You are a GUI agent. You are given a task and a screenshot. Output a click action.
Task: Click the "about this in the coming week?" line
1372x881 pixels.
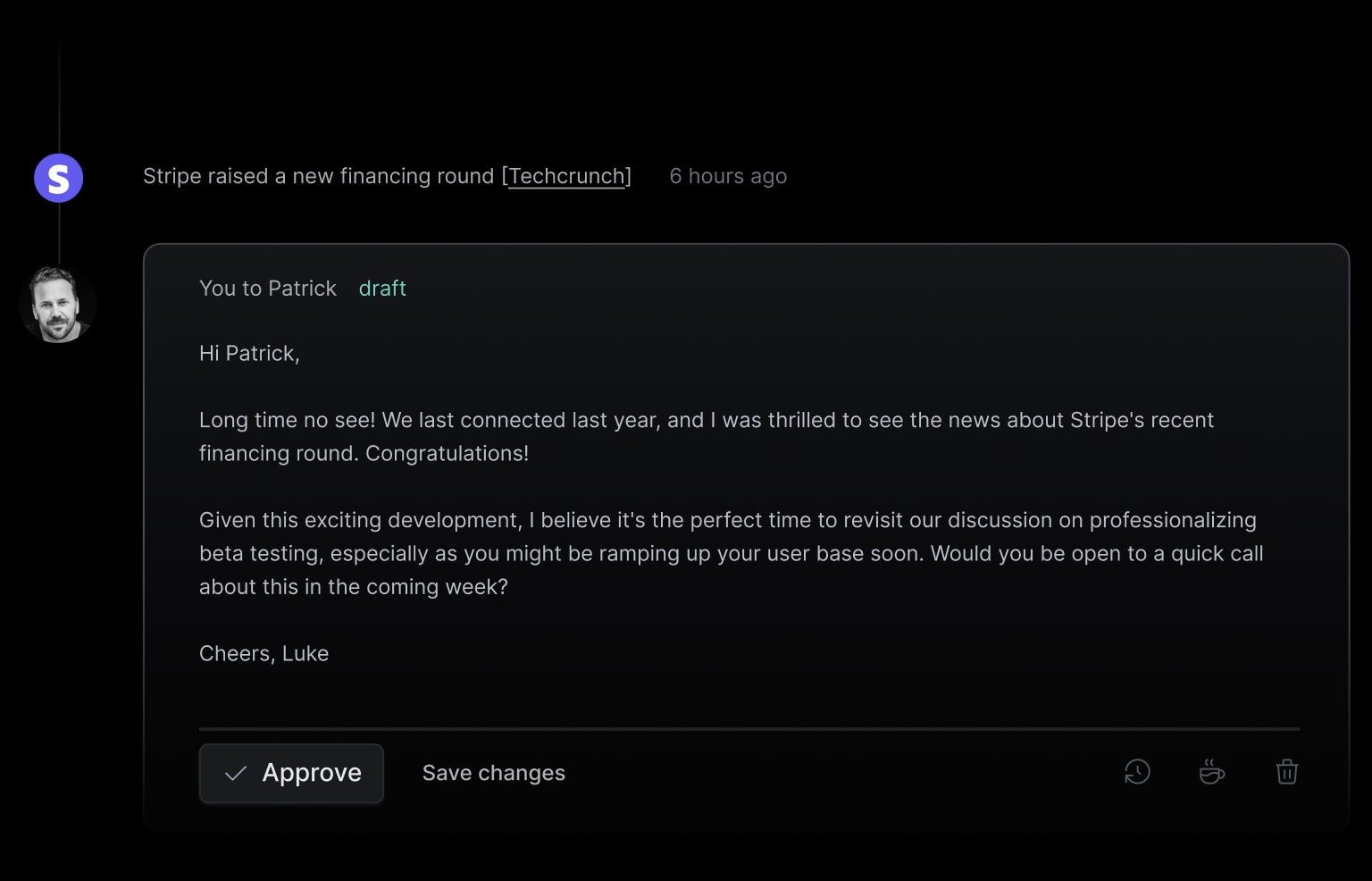[353, 587]
